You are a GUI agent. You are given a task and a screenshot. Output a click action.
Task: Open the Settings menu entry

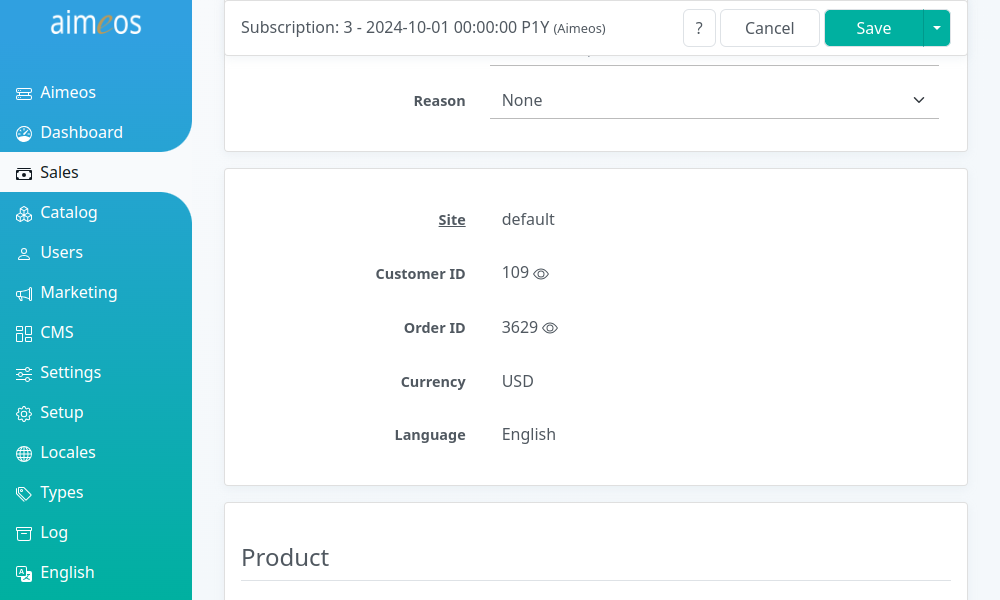coord(96,372)
